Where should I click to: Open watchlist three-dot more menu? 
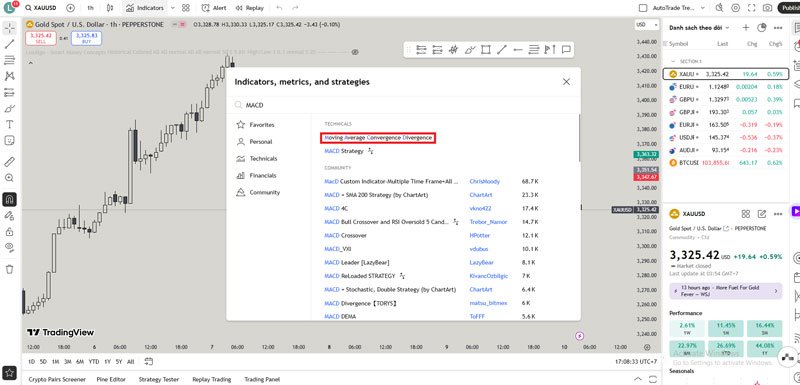point(778,28)
